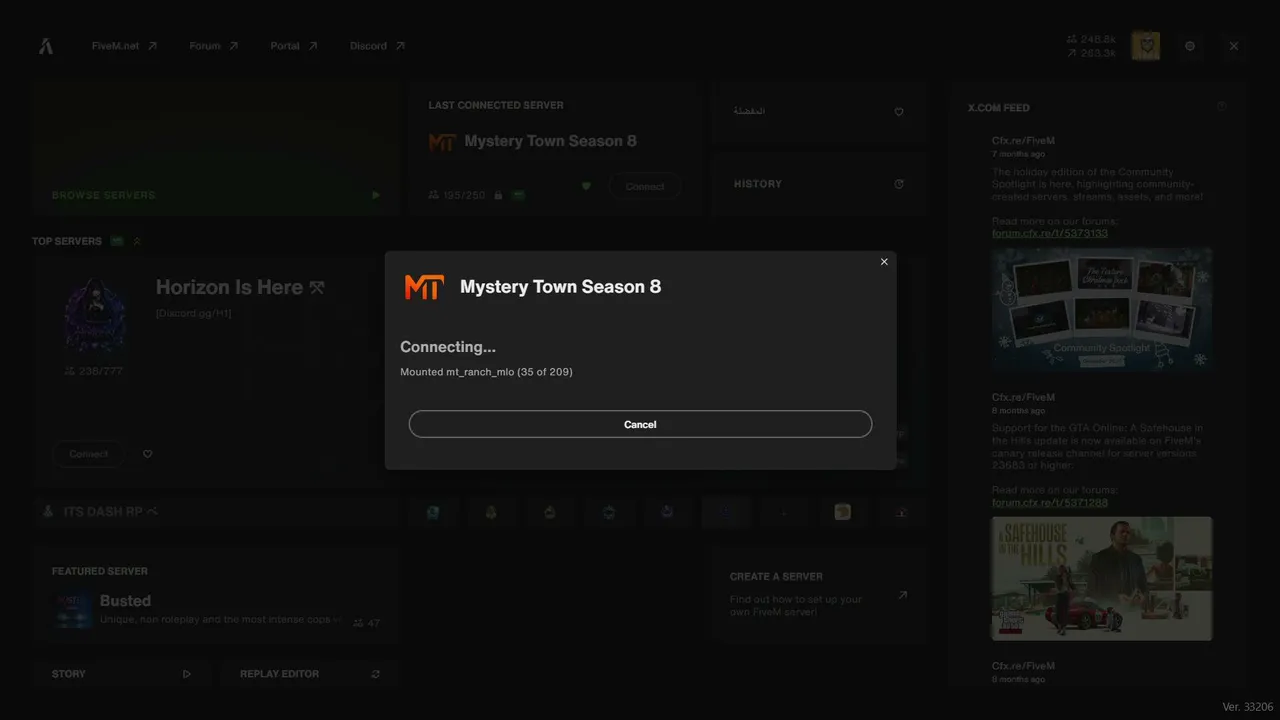Viewport: 1280px width, 720px height.
Task: Favorite Horizon Is Here with the heart toggle
Action: pos(148,454)
